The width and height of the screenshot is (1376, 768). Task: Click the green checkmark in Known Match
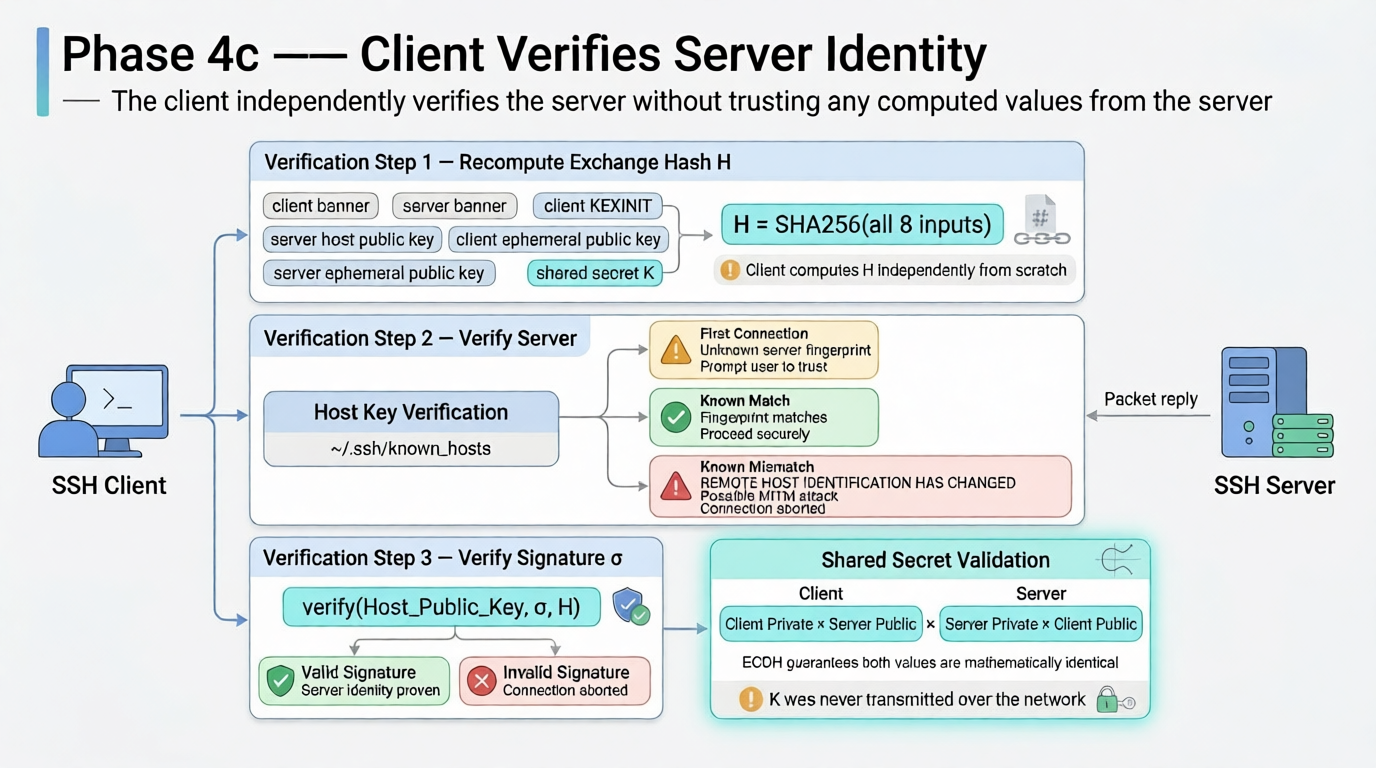pyautogui.click(x=676, y=417)
